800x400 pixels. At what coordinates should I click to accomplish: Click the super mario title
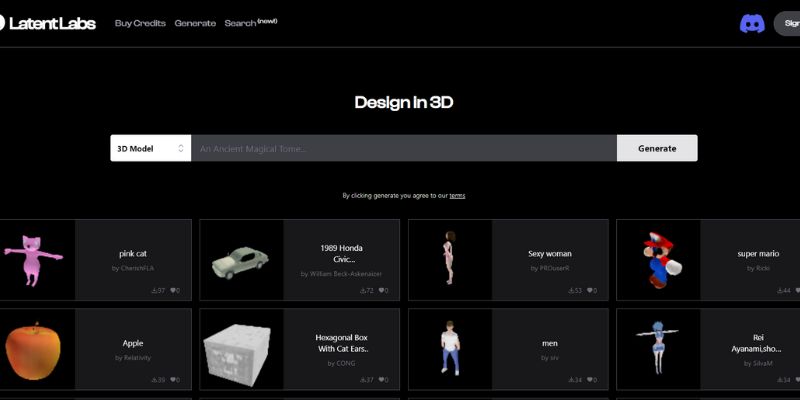point(758,254)
